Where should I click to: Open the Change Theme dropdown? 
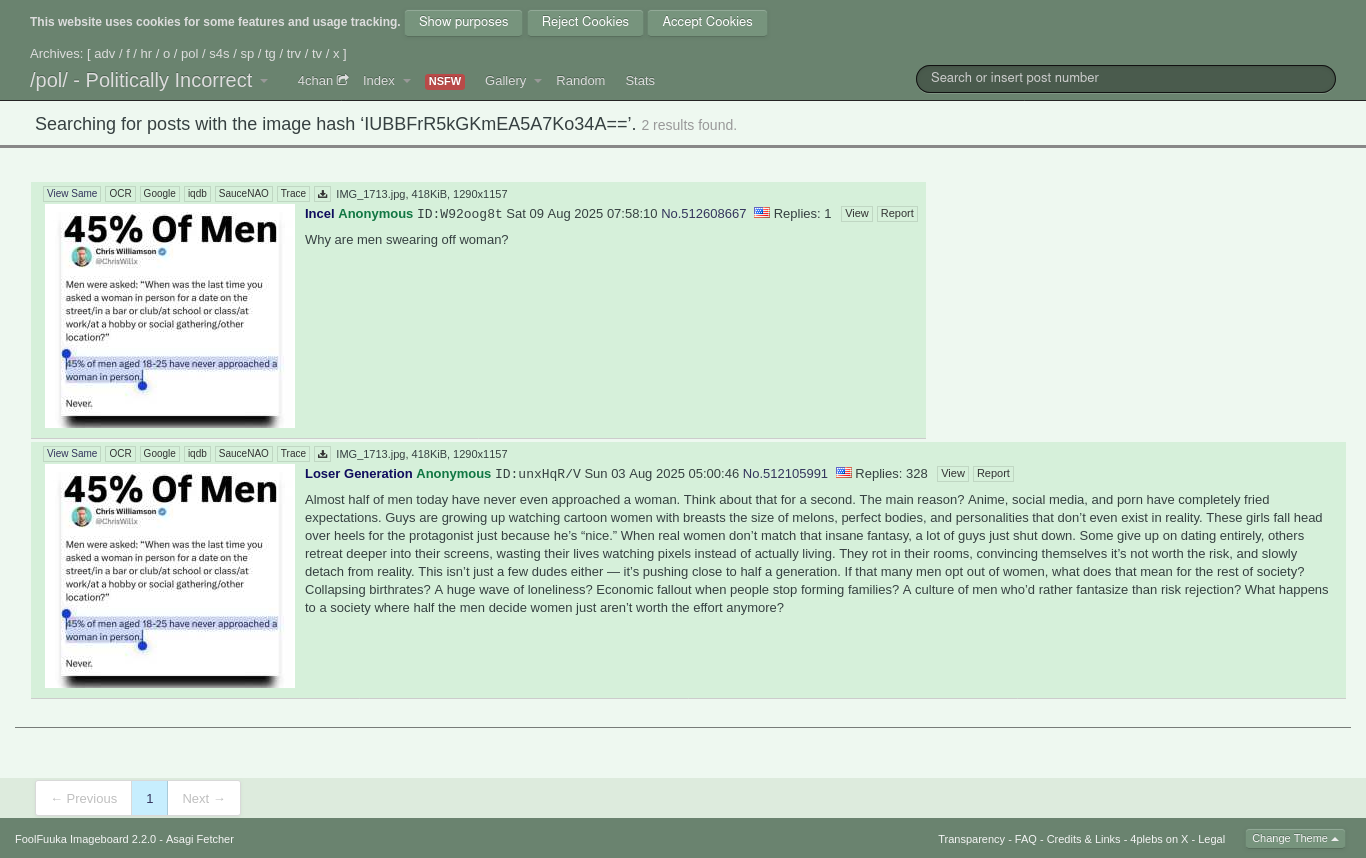pos(1295,838)
